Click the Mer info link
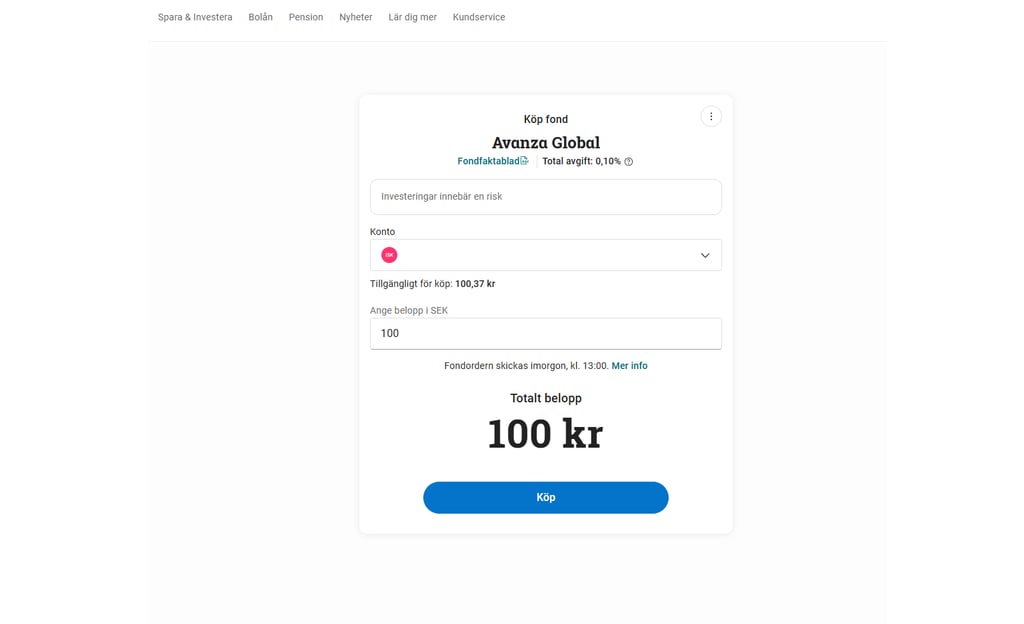This screenshot has width=1024, height=624. click(x=629, y=365)
